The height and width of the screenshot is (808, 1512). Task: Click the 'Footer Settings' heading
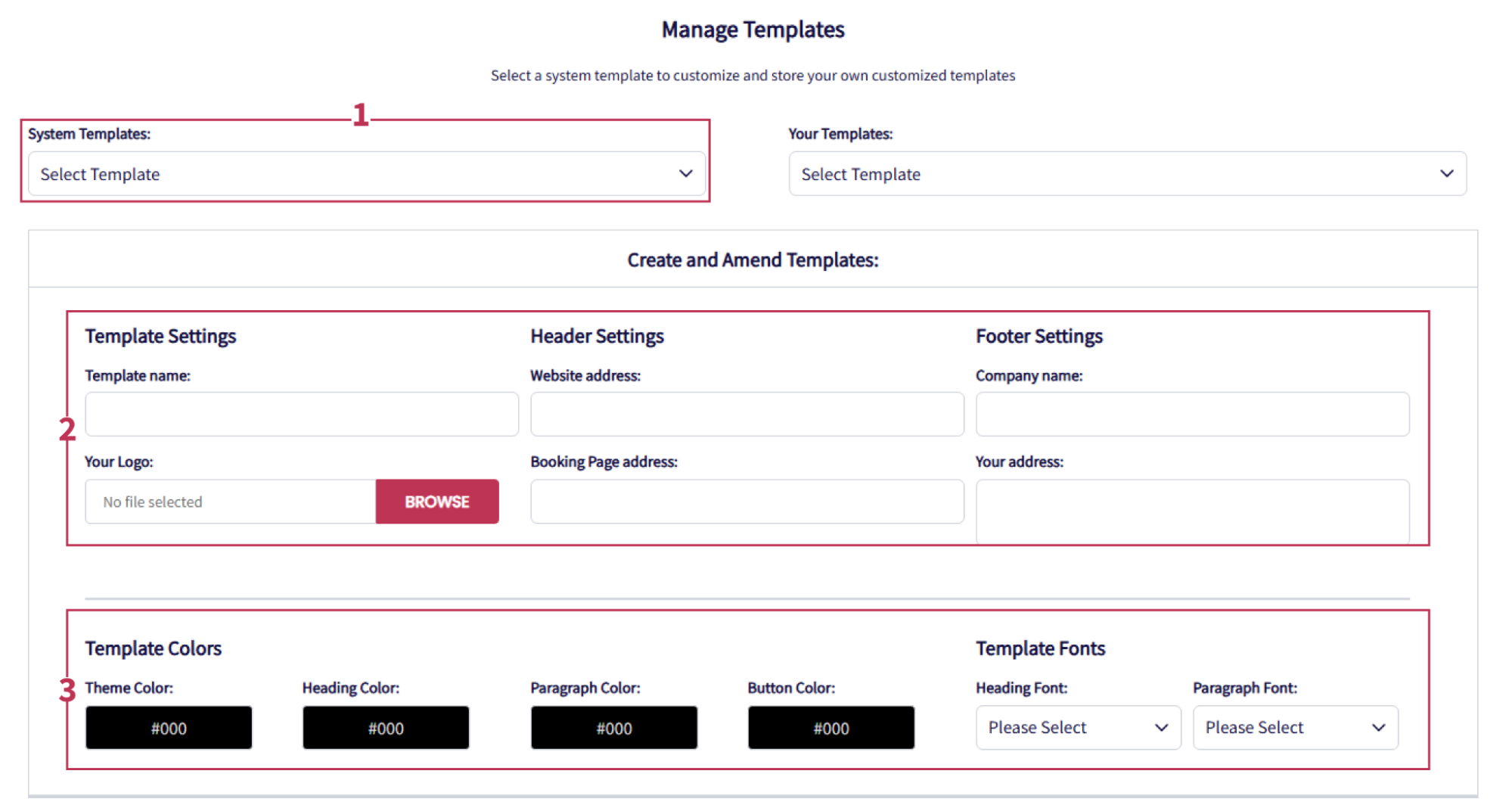point(1039,336)
